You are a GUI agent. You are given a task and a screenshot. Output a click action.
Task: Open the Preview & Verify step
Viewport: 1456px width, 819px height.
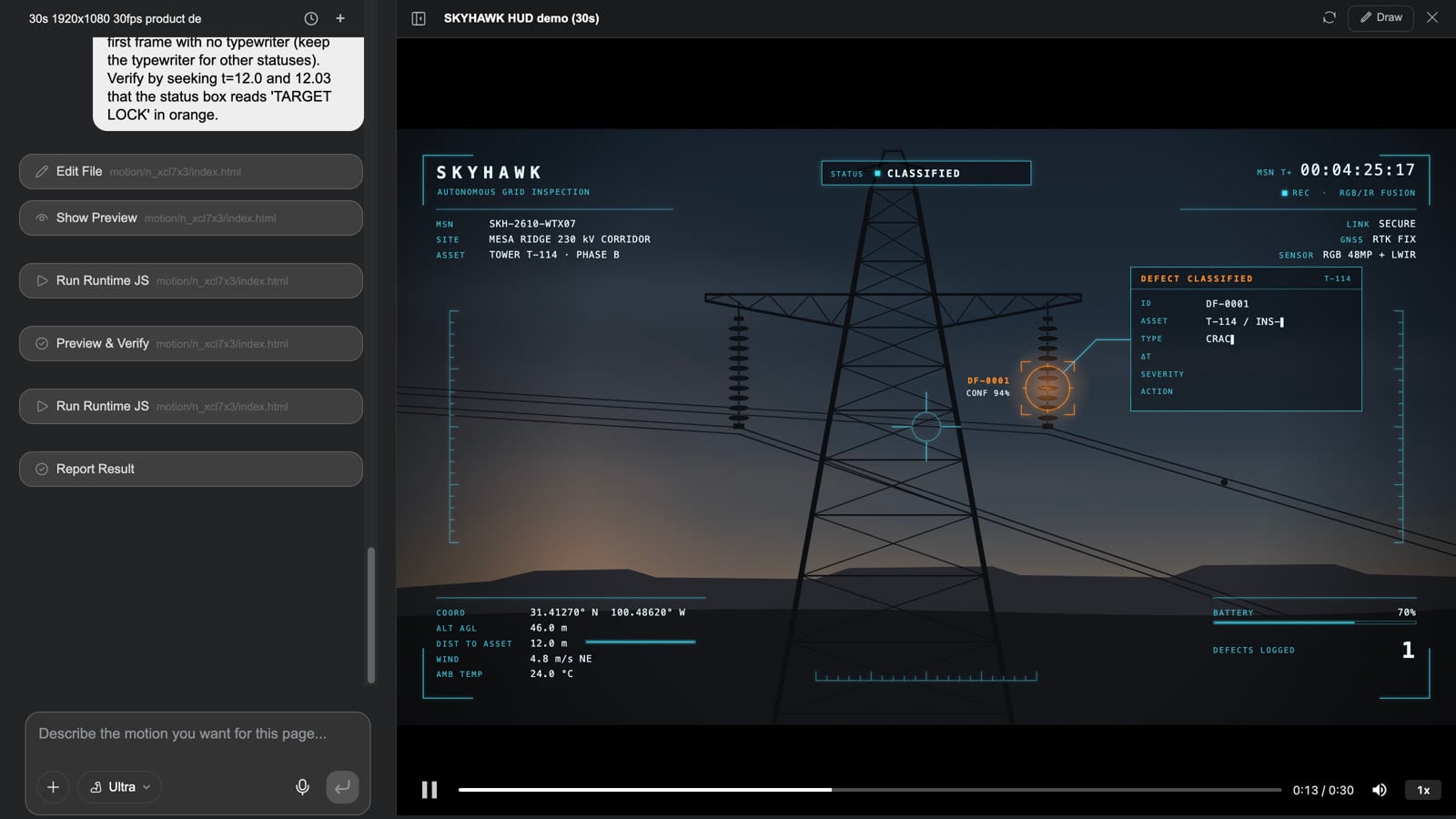coord(191,343)
